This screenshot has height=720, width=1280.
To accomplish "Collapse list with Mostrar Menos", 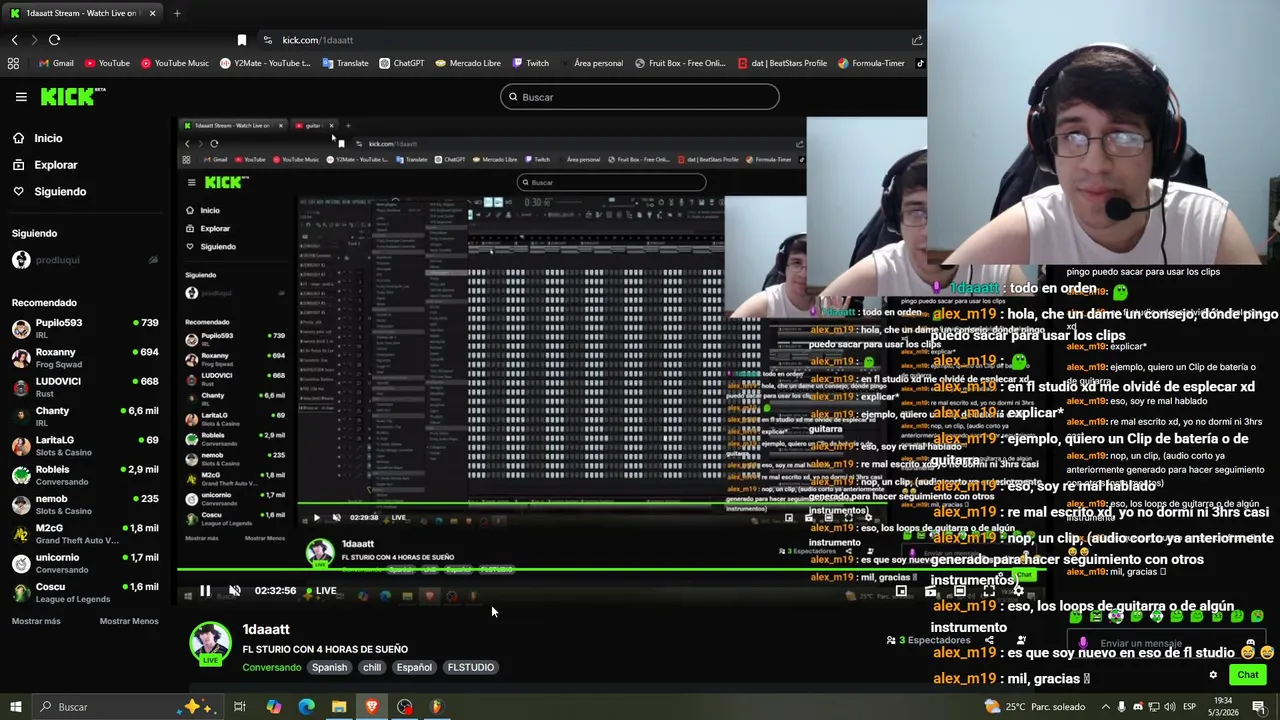I will pos(129,621).
